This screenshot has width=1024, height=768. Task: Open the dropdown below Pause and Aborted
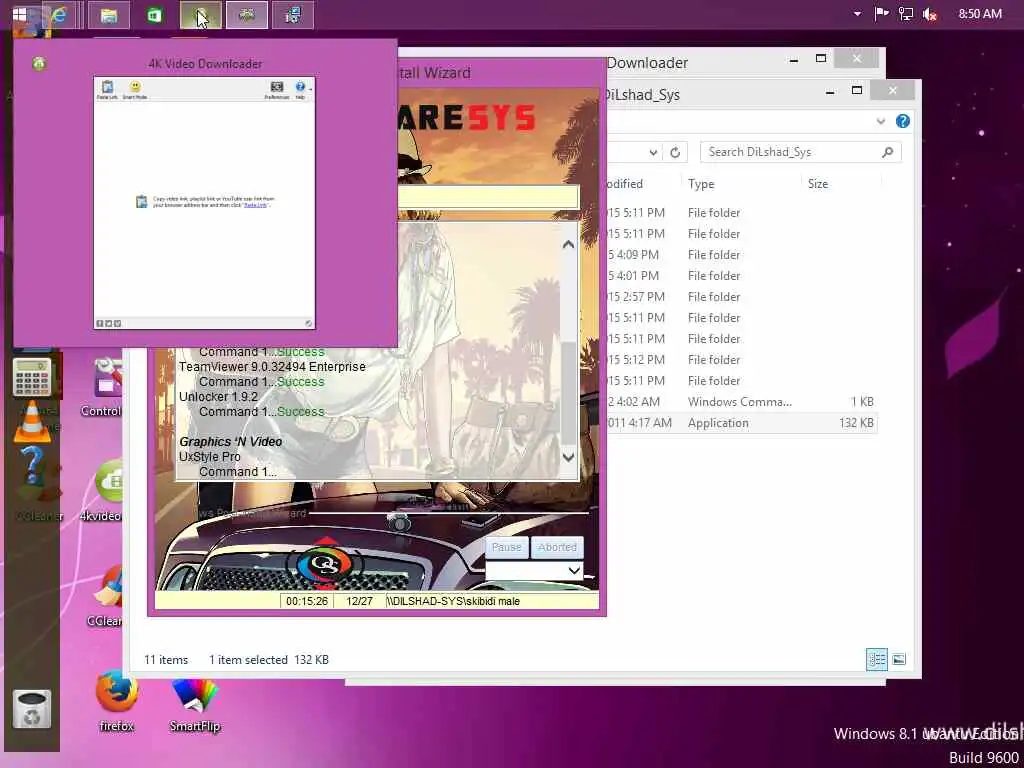[x=534, y=571]
